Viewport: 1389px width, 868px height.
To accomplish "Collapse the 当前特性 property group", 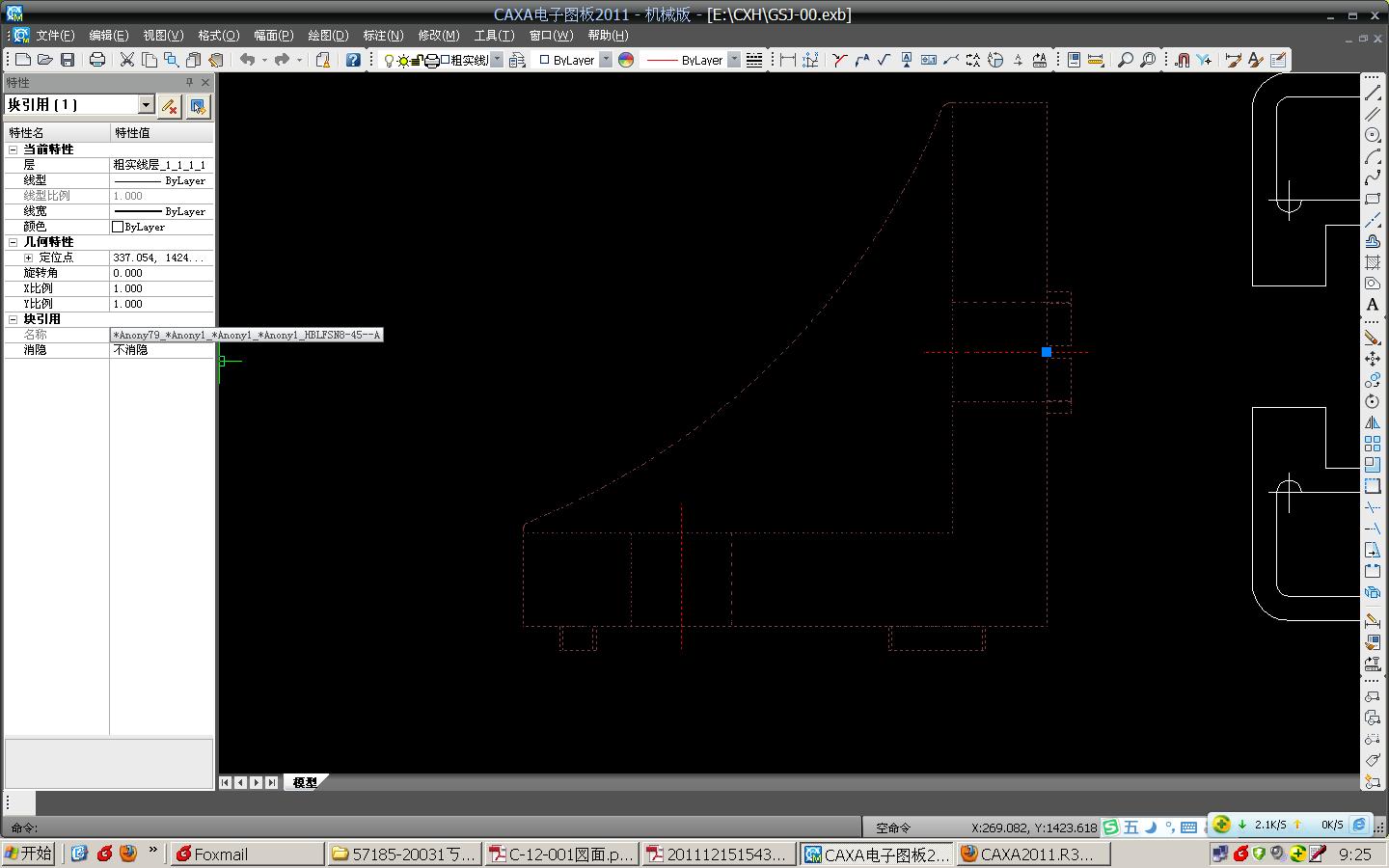I will (x=14, y=149).
